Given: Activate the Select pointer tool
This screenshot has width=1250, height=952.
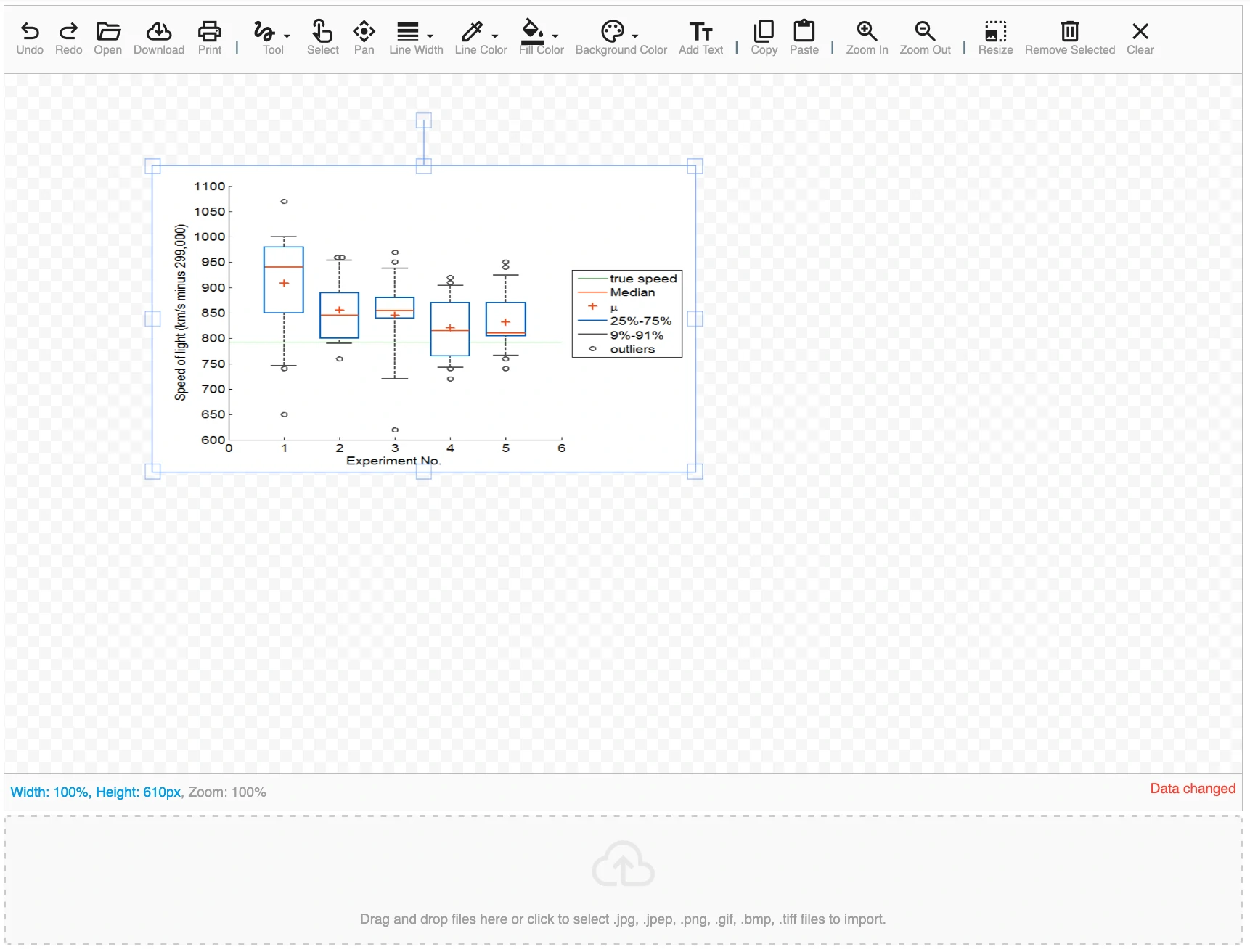Looking at the screenshot, I should point(322,31).
